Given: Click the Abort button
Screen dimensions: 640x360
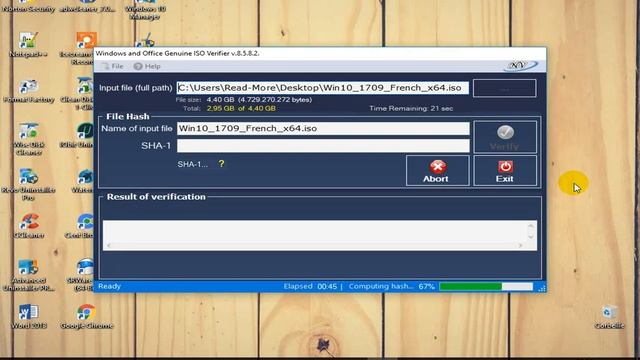Looking at the screenshot, I should pos(438,171).
